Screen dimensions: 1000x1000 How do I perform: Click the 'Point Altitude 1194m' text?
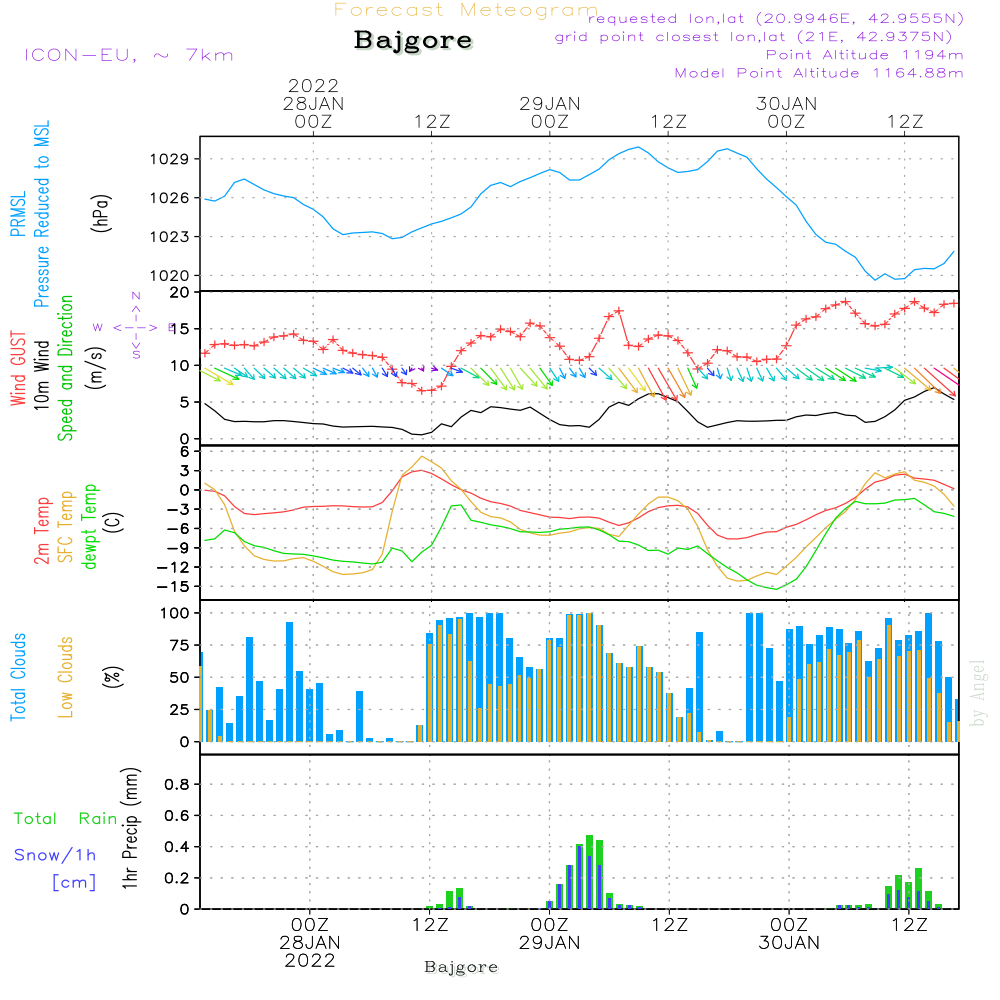tap(864, 55)
